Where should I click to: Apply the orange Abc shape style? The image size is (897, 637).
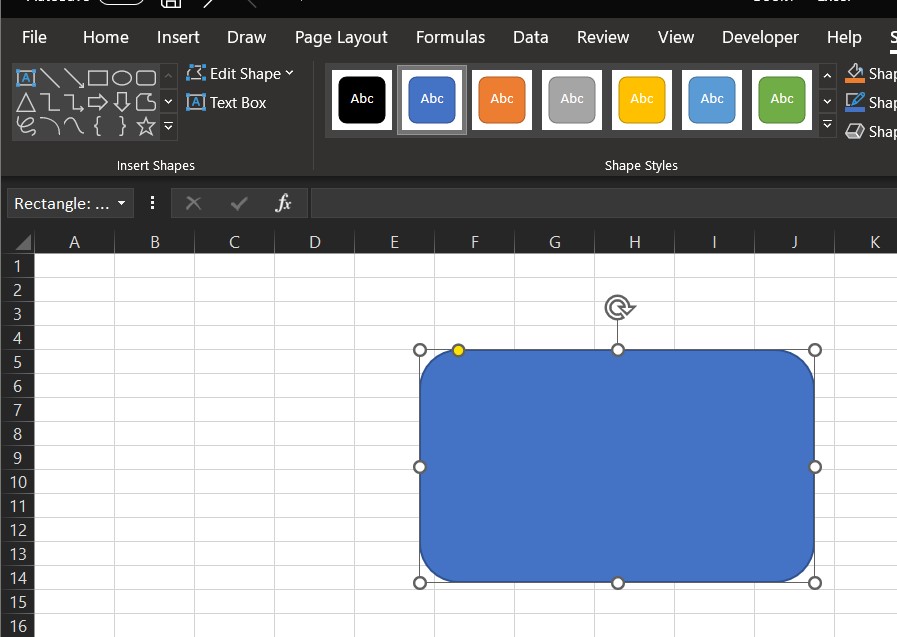click(502, 99)
